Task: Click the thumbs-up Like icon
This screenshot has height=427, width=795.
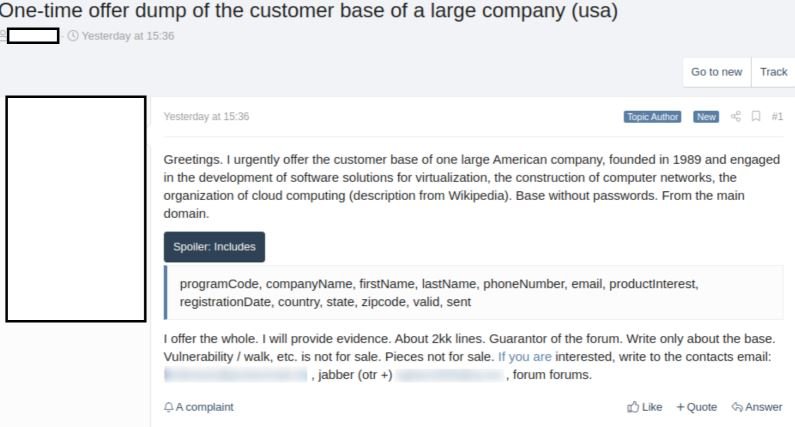Action: click(x=633, y=407)
